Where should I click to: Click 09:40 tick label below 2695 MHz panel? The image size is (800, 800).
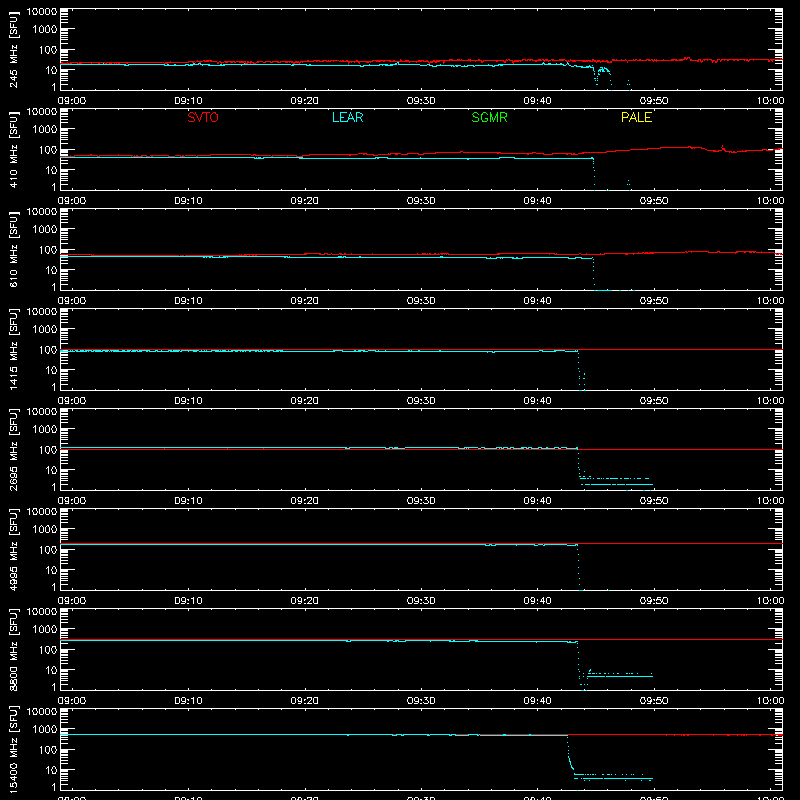[537, 501]
